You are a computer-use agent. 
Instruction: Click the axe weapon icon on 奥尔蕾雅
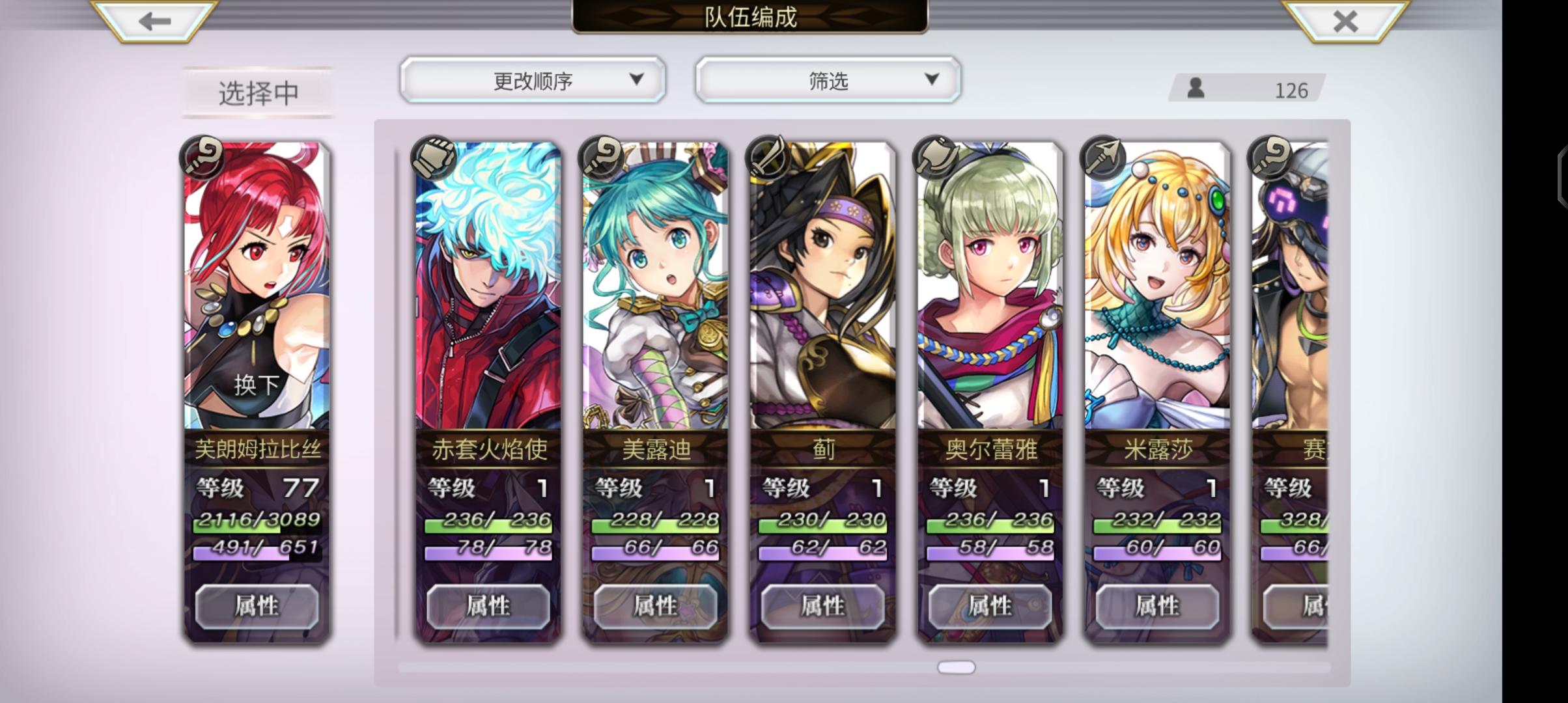click(936, 157)
